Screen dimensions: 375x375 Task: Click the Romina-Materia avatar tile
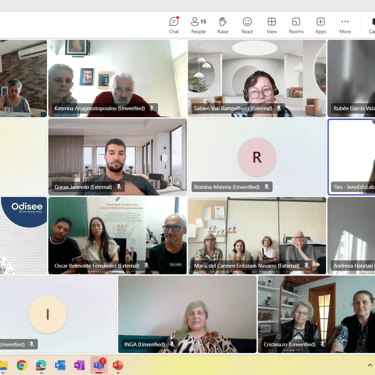[257, 157]
